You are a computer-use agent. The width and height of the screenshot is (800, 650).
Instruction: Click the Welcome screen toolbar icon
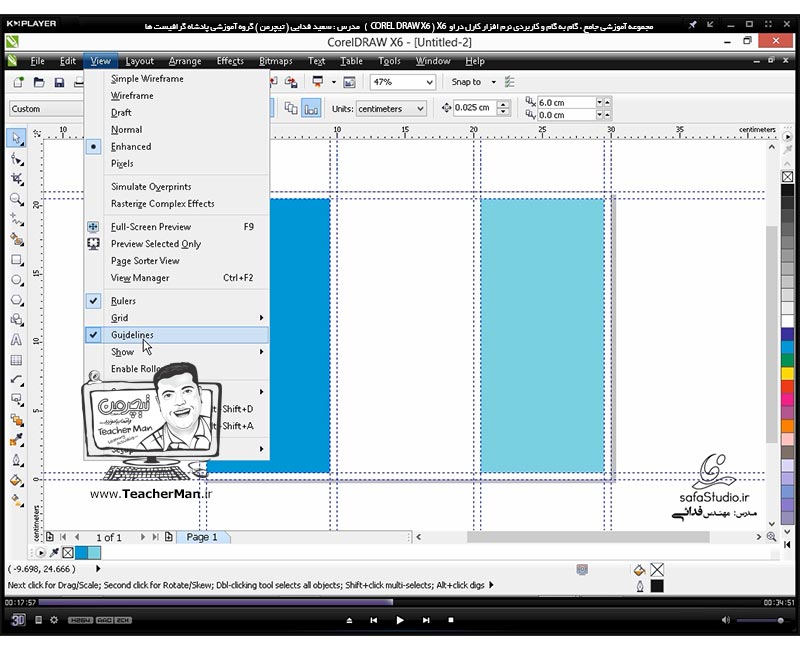click(349, 82)
